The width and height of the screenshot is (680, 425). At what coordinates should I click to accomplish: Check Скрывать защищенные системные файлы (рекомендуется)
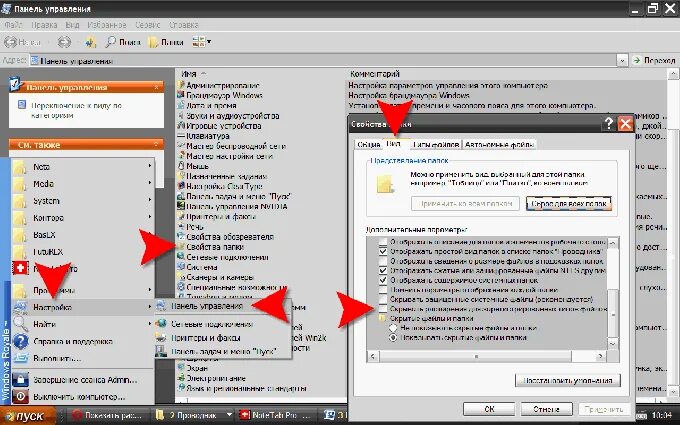coord(383,299)
